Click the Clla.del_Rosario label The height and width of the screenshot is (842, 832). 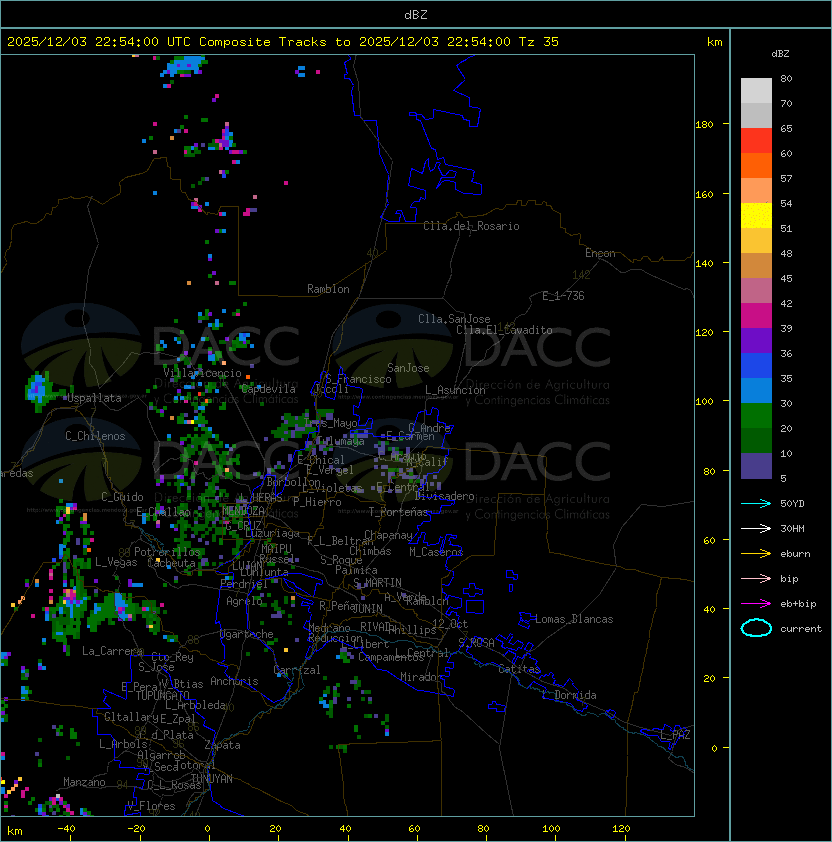(471, 226)
